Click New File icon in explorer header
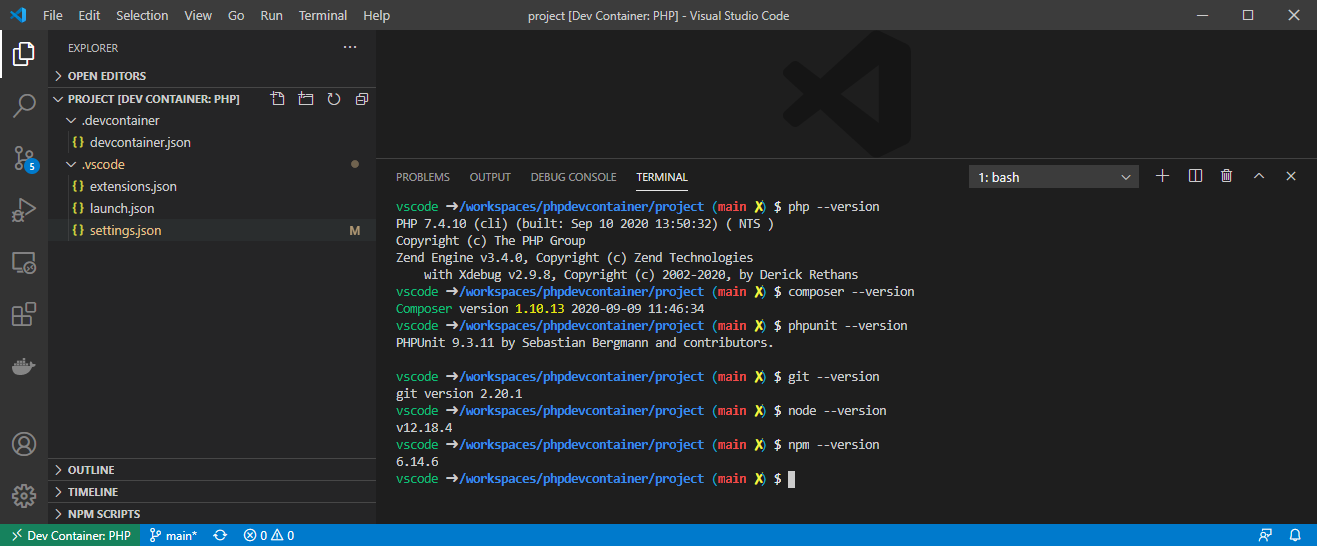The height and width of the screenshot is (546, 1317). (278, 99)
